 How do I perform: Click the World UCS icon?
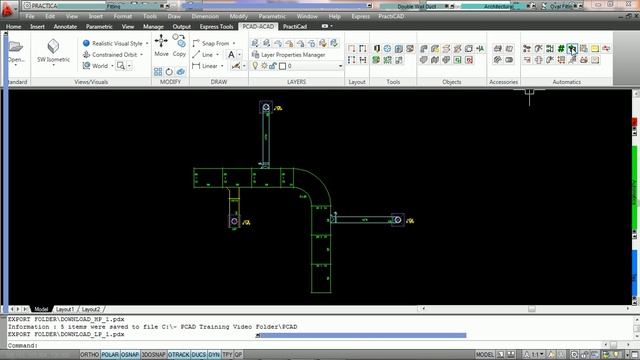tap(86, 66)
